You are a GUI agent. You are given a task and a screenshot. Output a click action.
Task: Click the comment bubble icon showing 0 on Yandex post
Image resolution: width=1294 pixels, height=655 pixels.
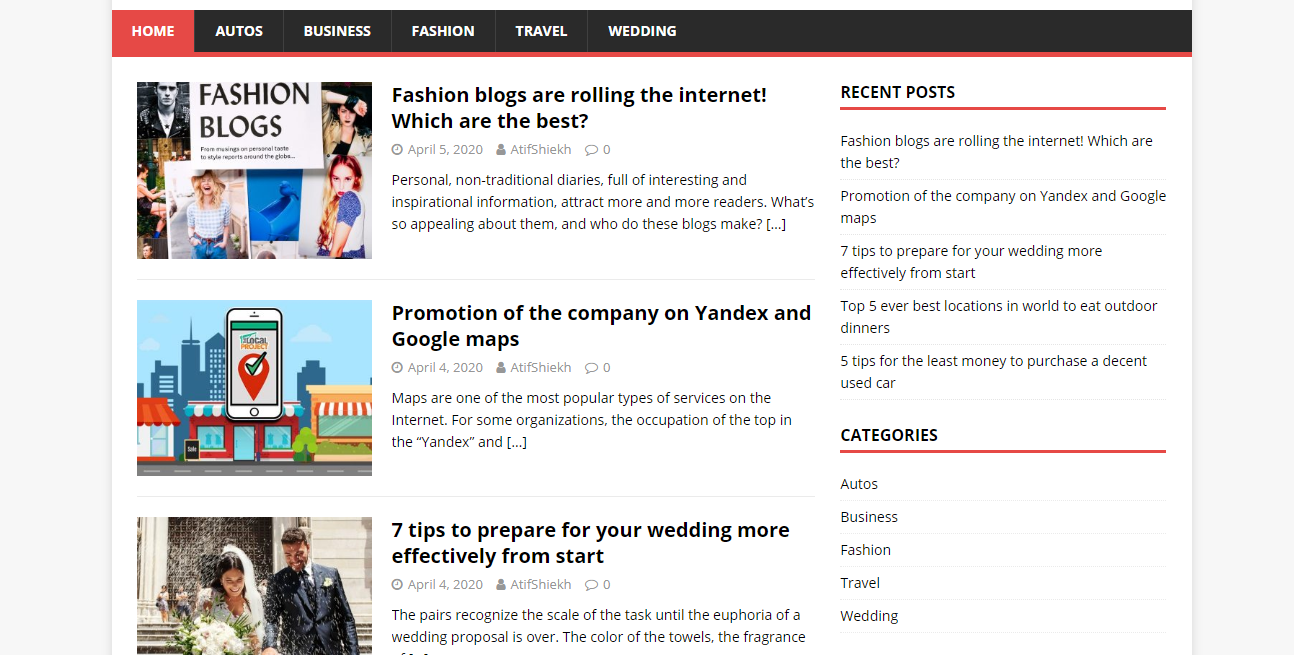[590, 367]
